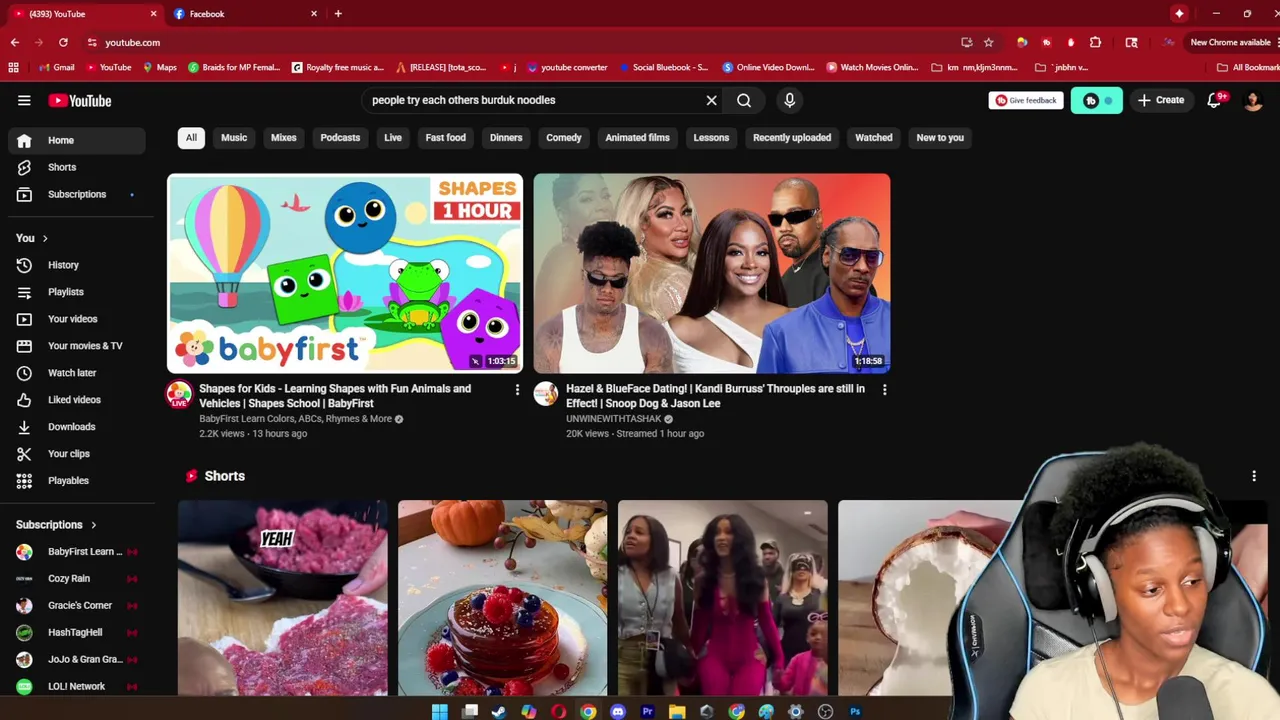
Task: Expand the You section chevron
Action: 45,238
